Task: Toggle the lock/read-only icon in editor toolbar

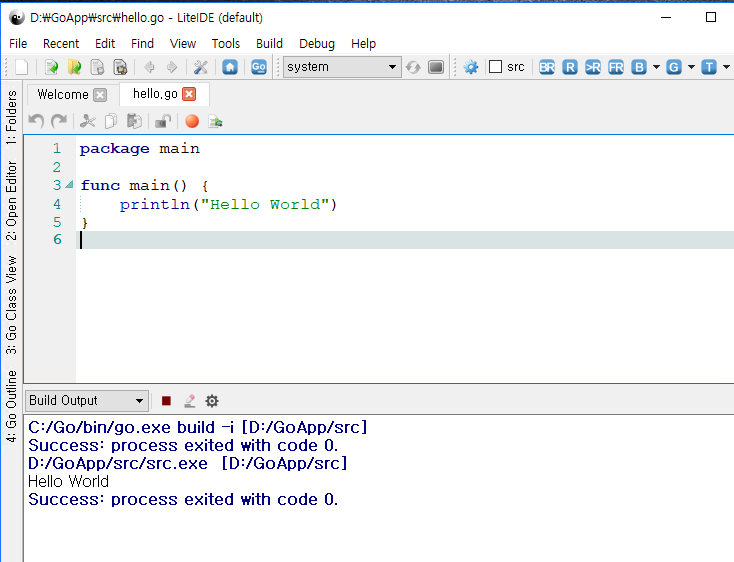Action: coord(162,121)
